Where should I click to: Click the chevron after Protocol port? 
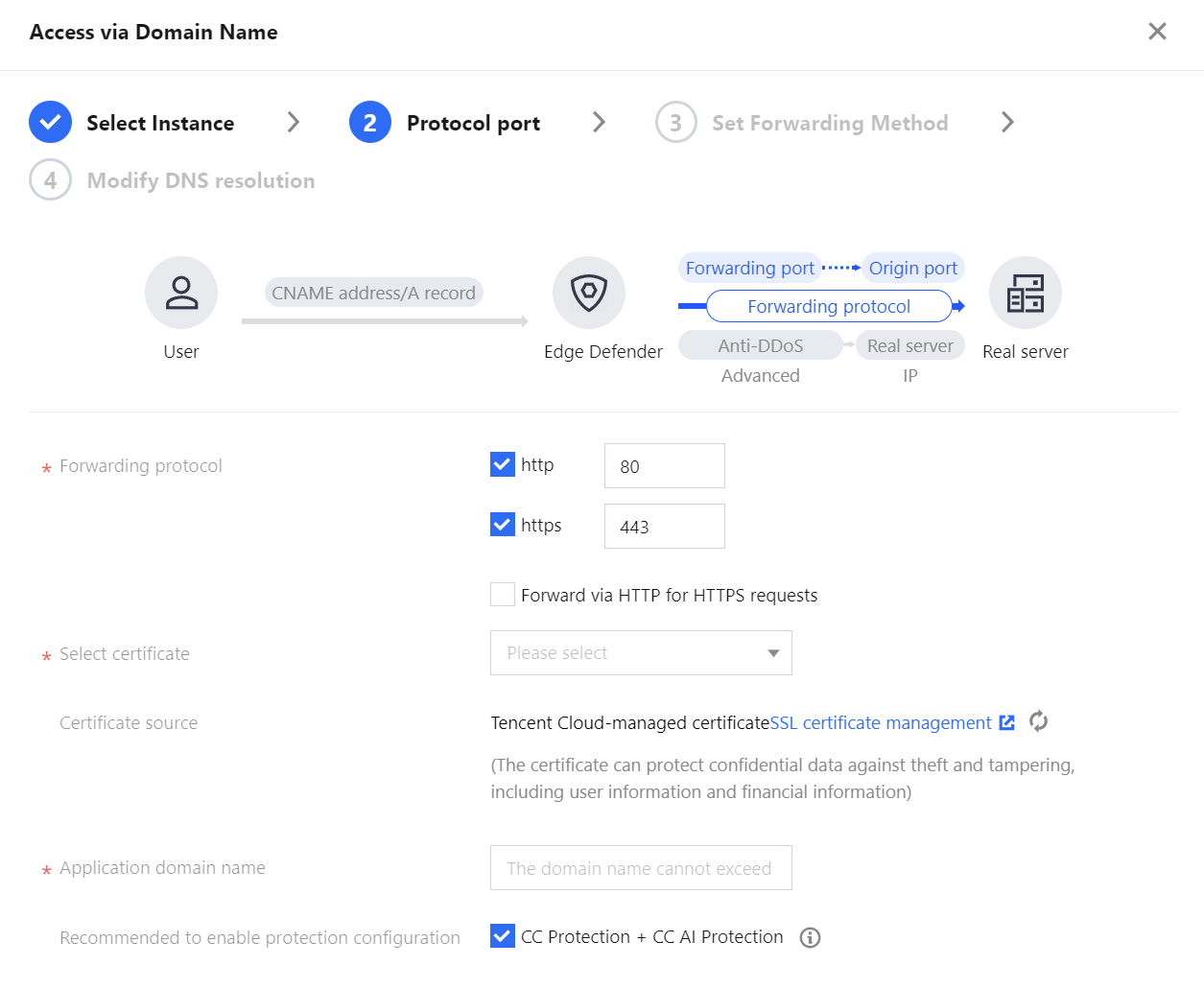(599, 122)
